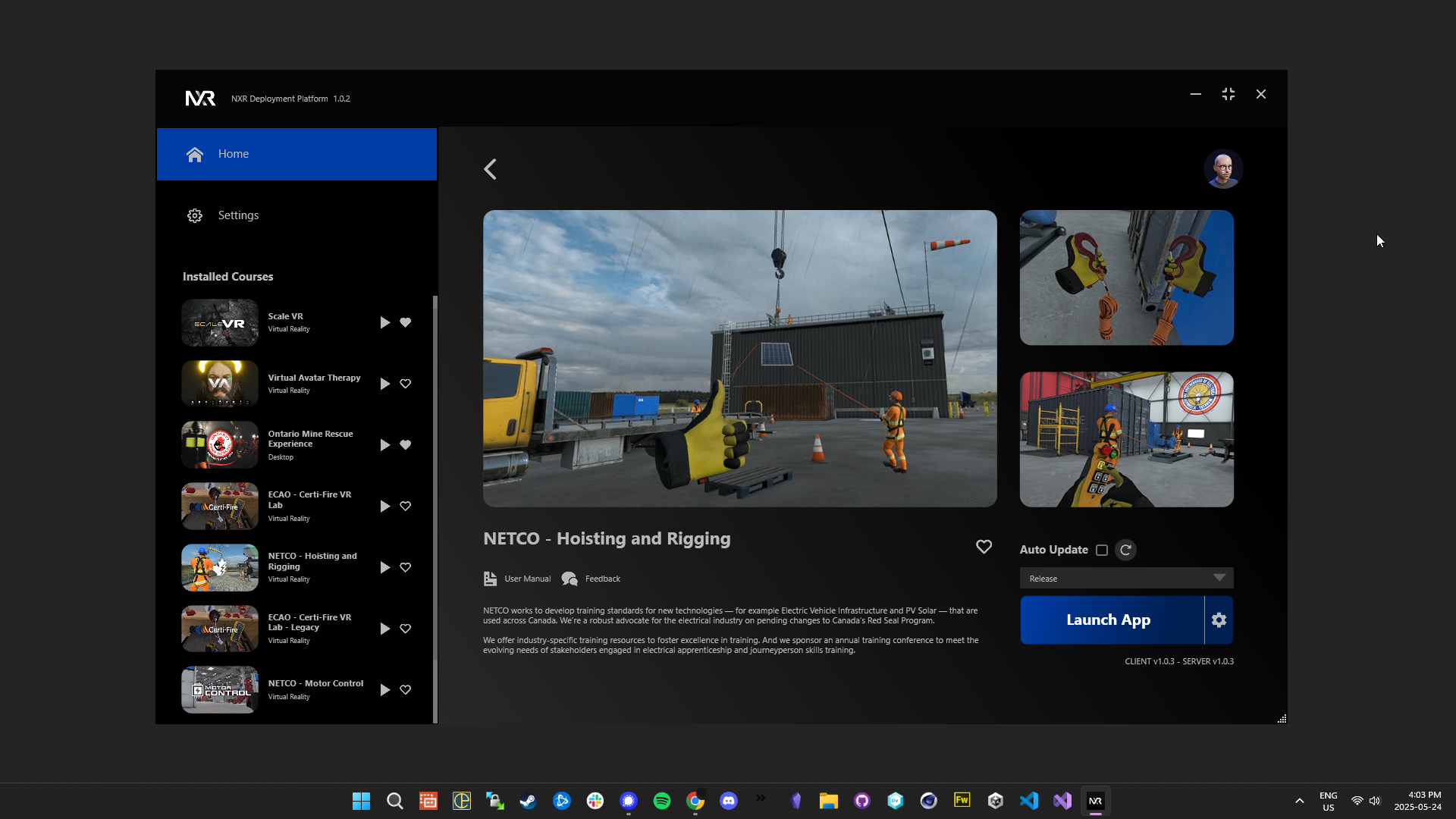Open the Release branch dropdown
The width and height of the screenshot is (1456, 819).
click(1126, 578)
